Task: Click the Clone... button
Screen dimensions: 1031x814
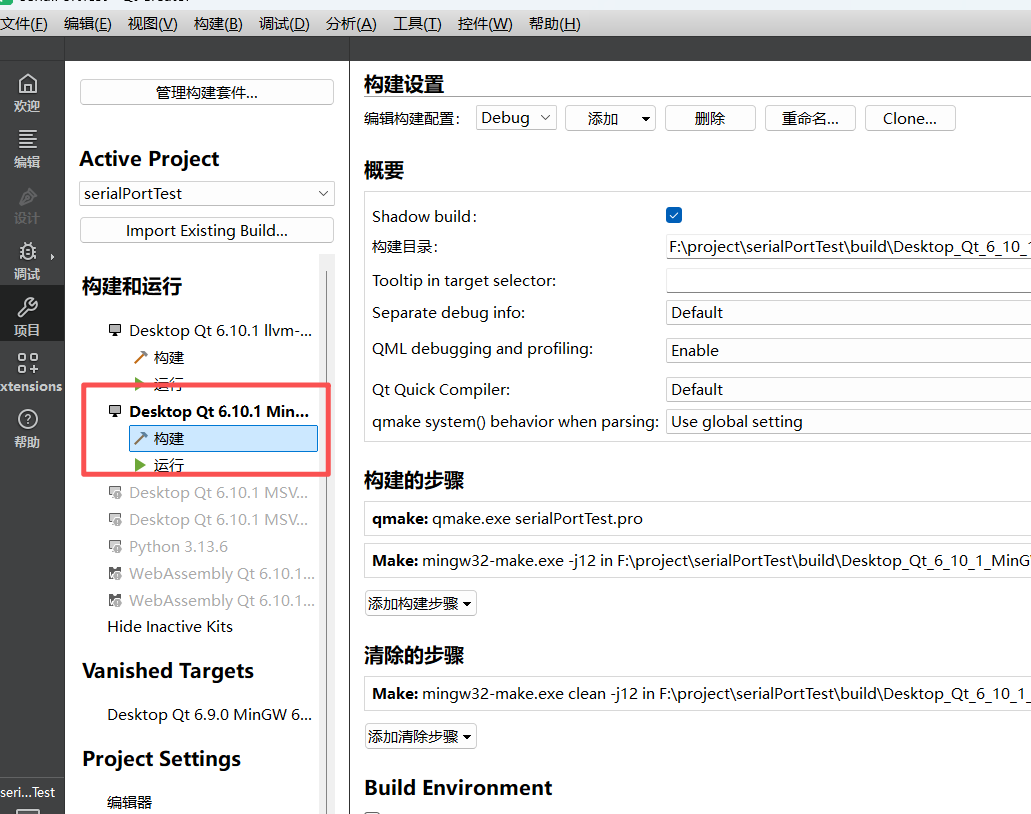Action: pyautogui.click(x=910, y=118)
